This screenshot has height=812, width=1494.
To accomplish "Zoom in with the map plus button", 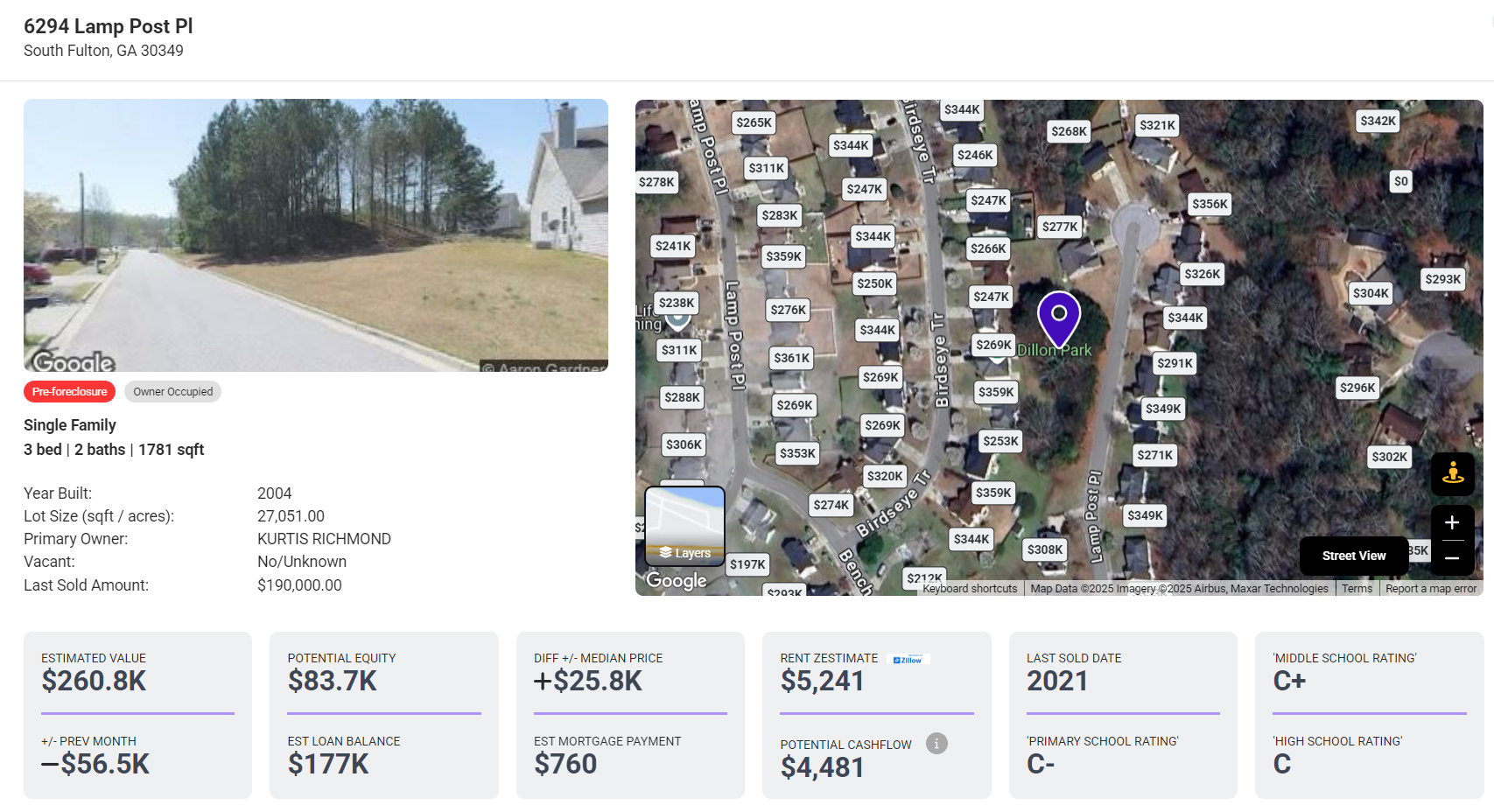I will click(x=1452, y=522).
